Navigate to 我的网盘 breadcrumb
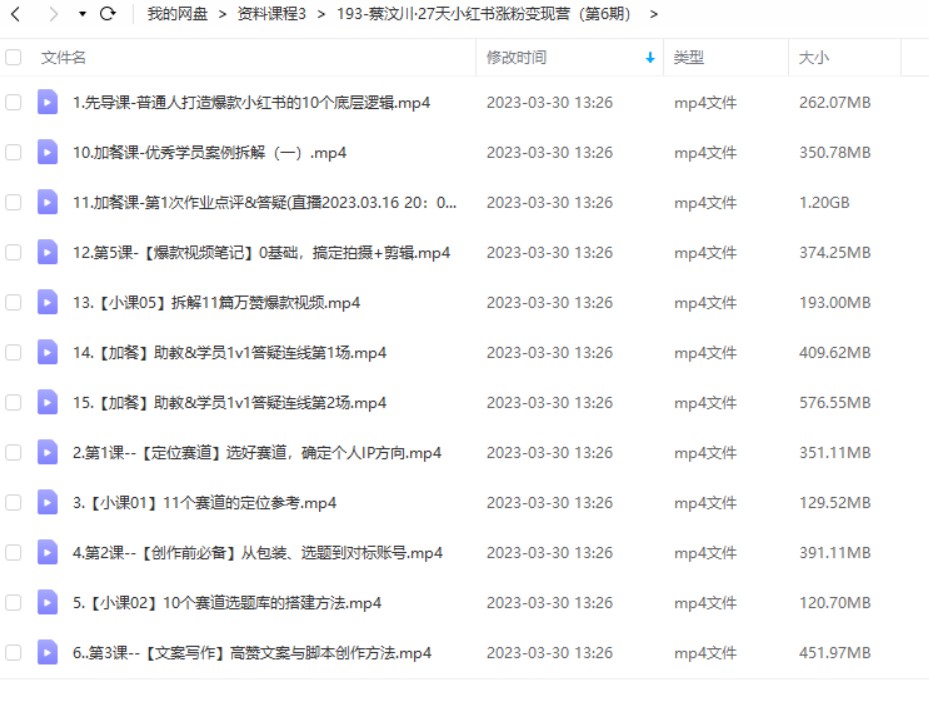This screenshot has width=929, height=706. click(x=177, y=14)
